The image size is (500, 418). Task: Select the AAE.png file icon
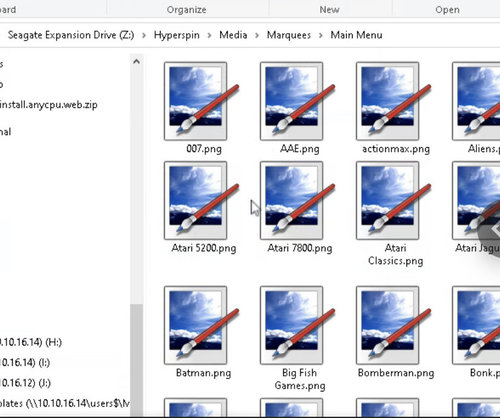(x=297, y=101)
